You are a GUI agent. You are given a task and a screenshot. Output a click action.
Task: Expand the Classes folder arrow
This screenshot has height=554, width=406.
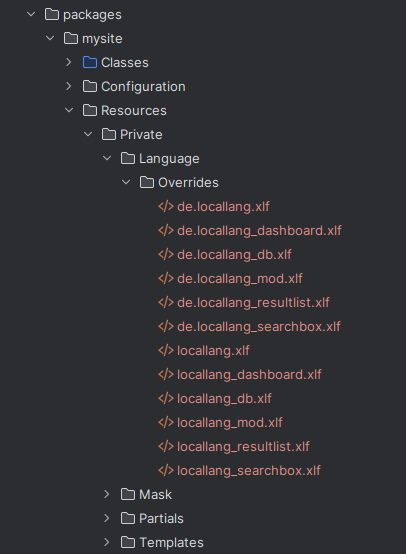point(69,62)
